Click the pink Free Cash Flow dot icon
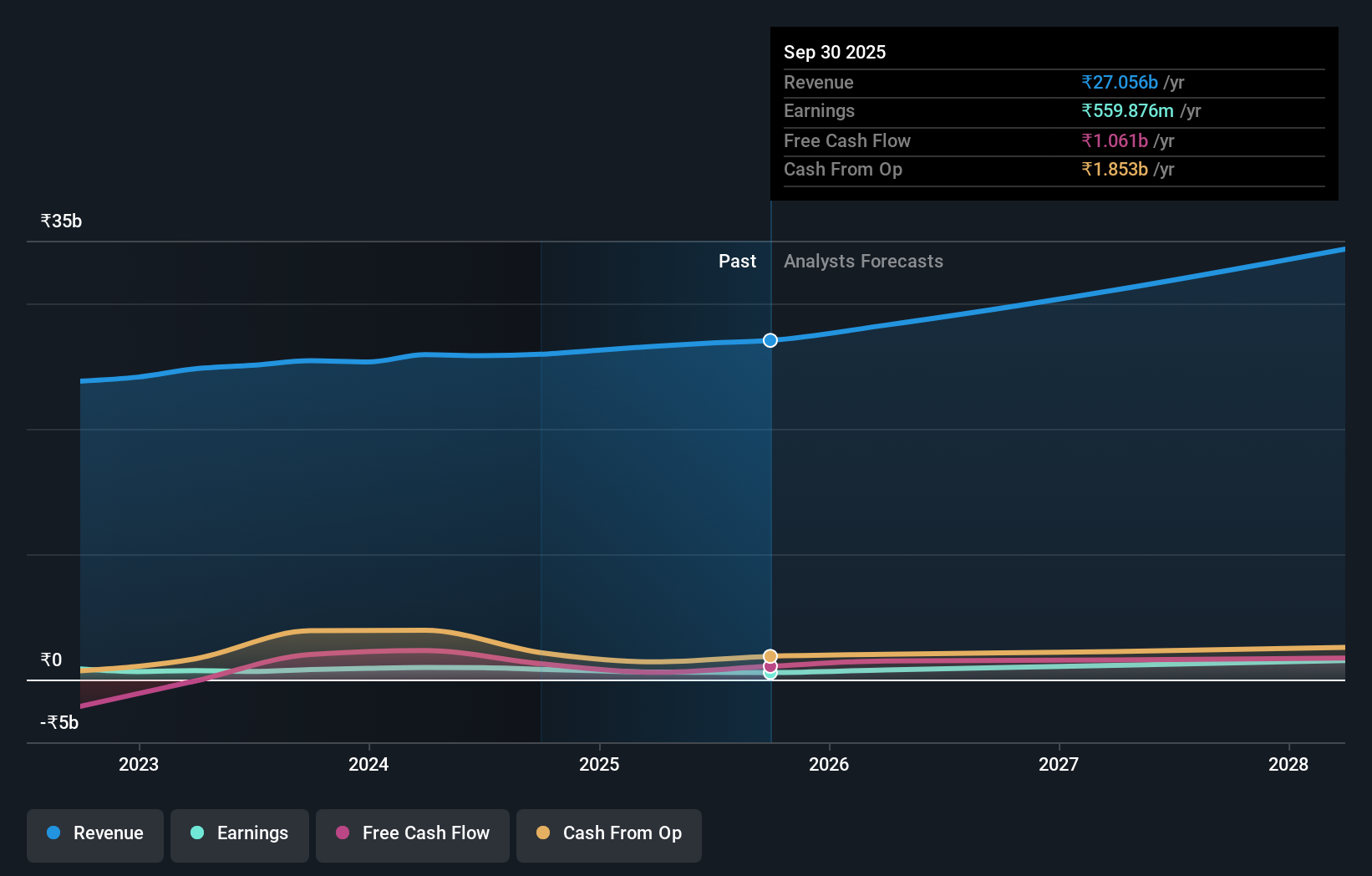Viewport: 1372px width, 876px height. (341, 833)
